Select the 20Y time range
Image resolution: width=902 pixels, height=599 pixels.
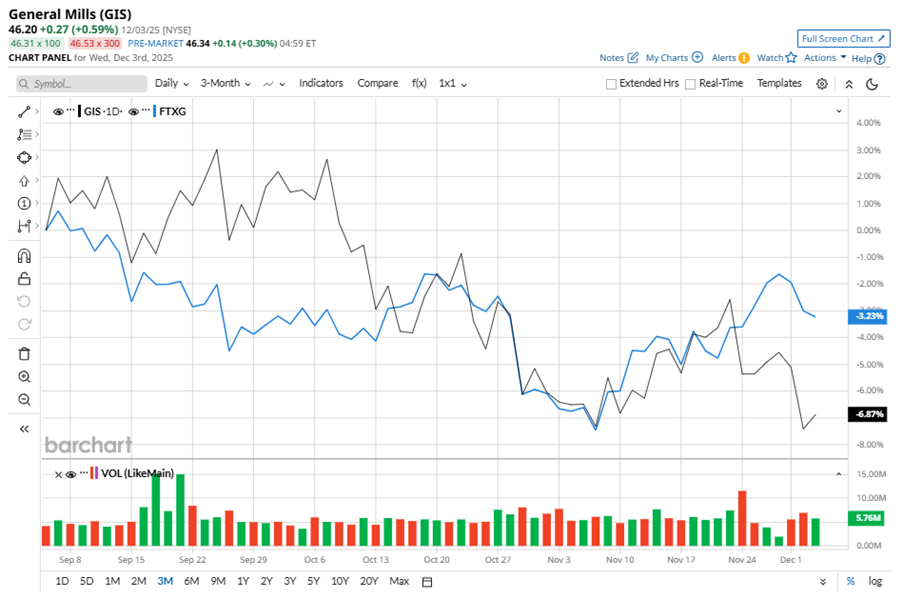369,581
